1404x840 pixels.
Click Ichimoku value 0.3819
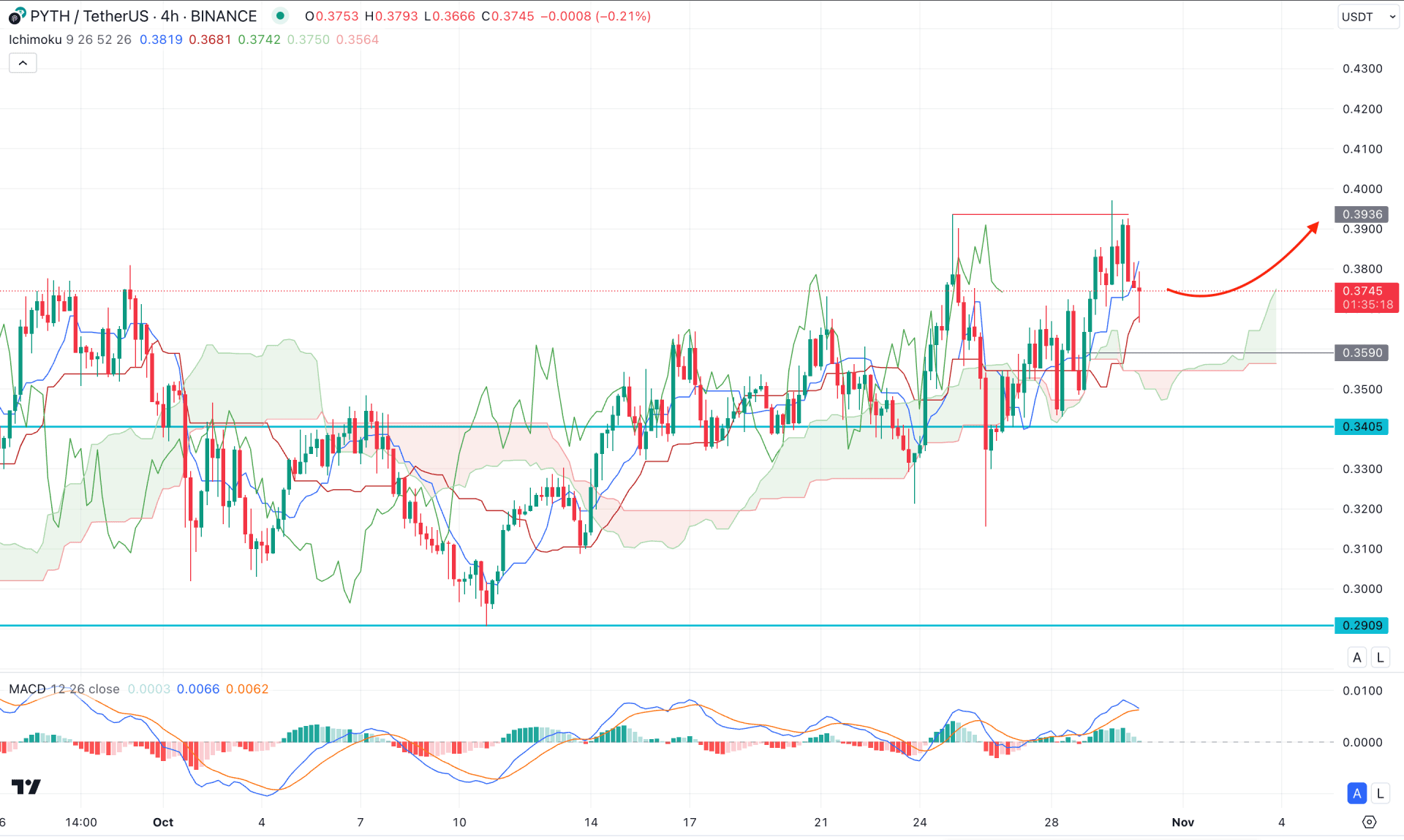pos(161,39)
